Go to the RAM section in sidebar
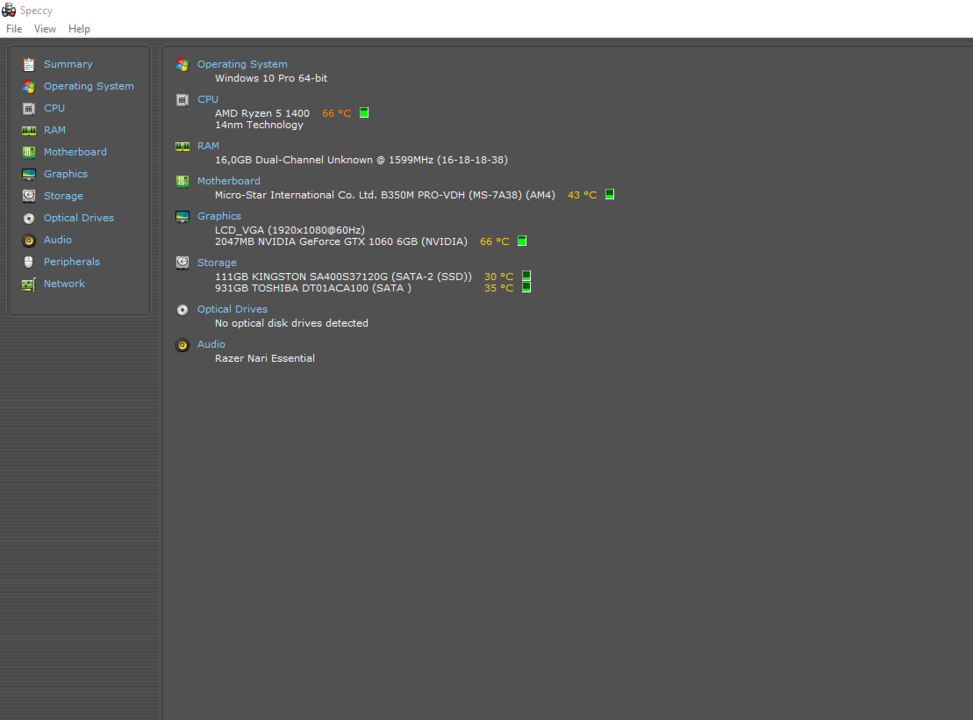The width and height of the screenshot is (973, 720). (x=55, y=130)
